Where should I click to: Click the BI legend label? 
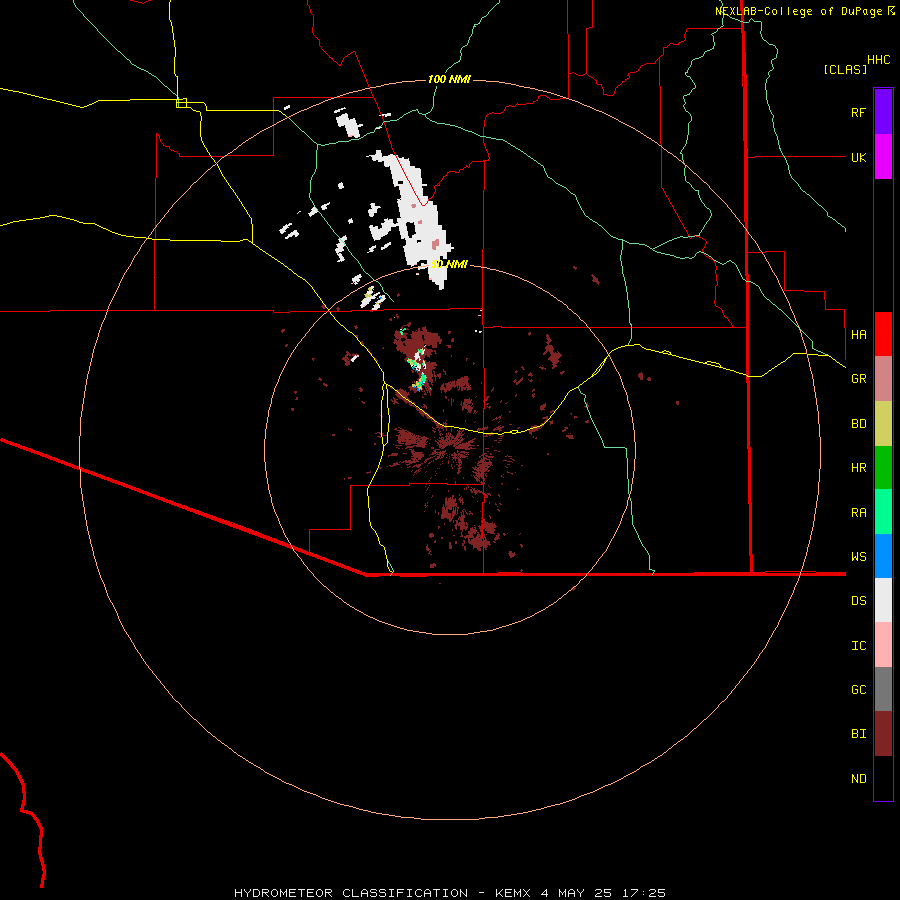coord(858,734)
